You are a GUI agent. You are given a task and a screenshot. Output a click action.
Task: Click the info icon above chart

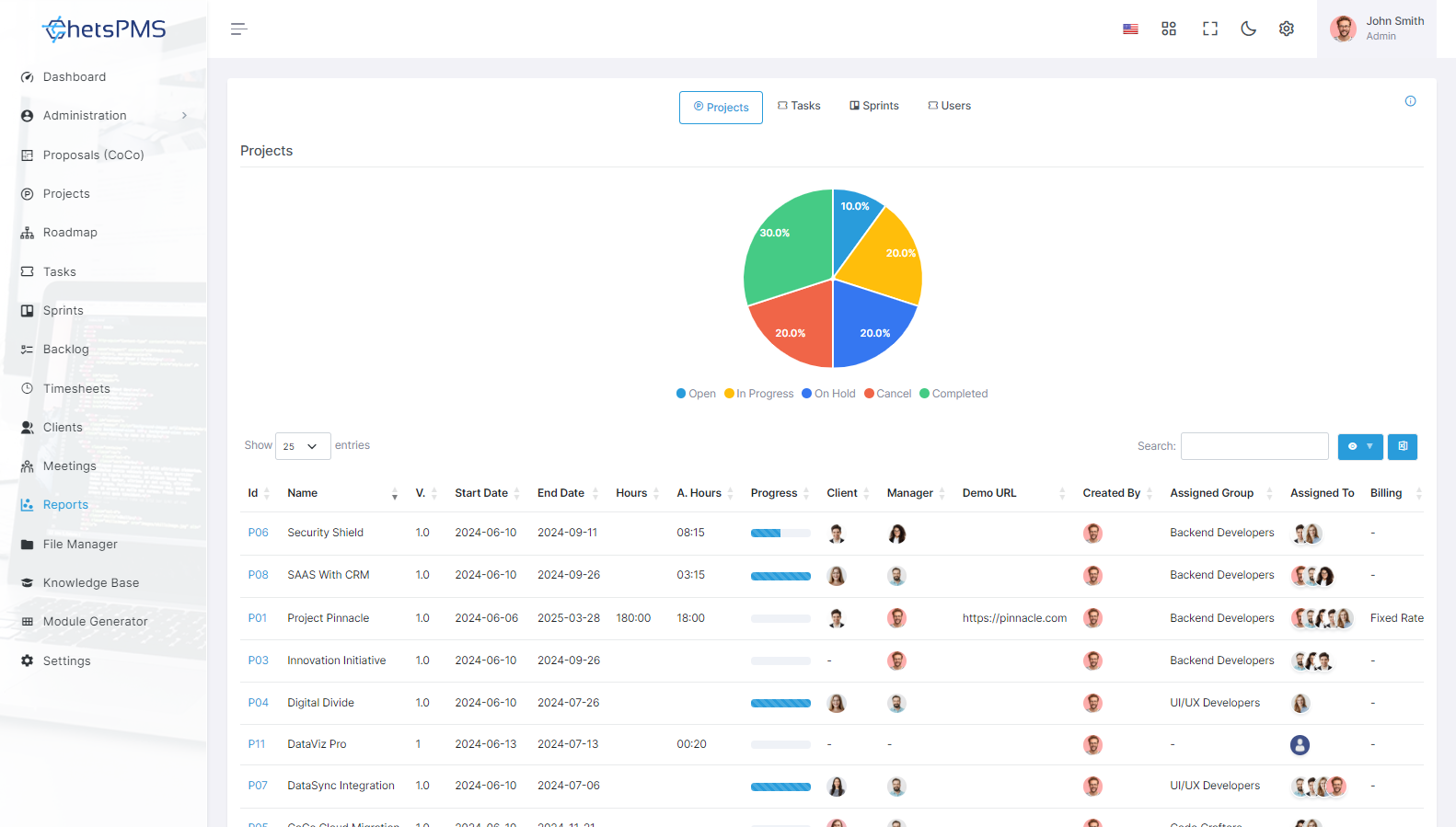[x=1410, y=101]
